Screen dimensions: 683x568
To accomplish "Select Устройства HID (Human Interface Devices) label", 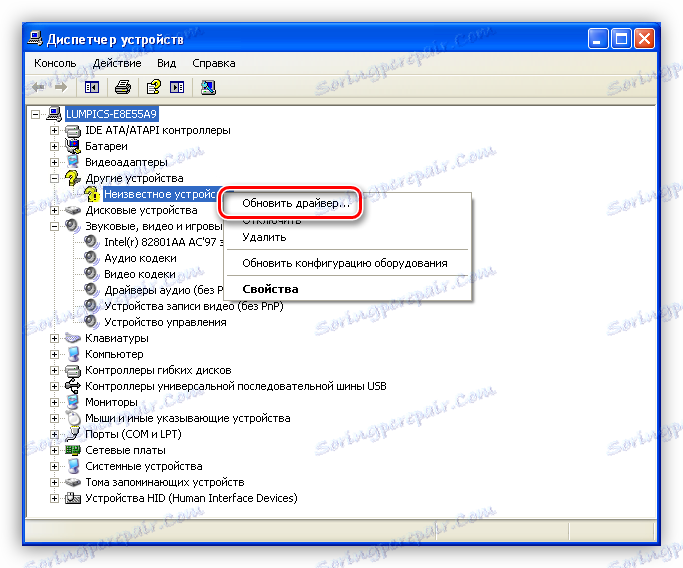I will [x=191, y=498].
